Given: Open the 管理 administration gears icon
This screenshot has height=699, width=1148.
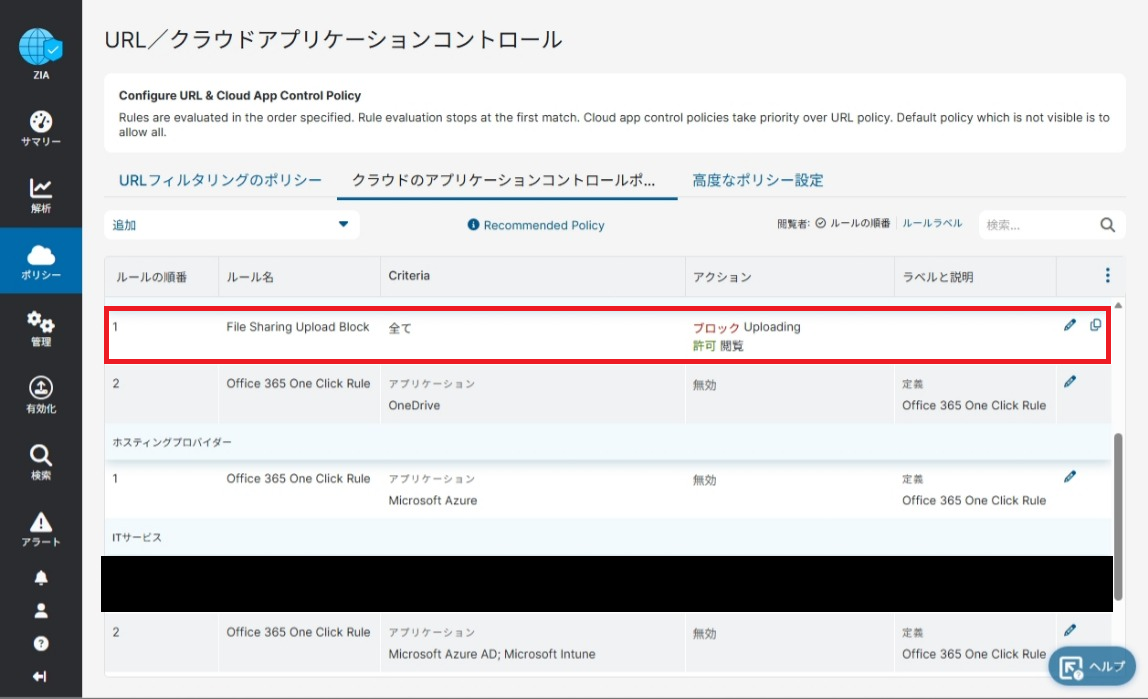Looking at the screenshot, I should 41,322.
